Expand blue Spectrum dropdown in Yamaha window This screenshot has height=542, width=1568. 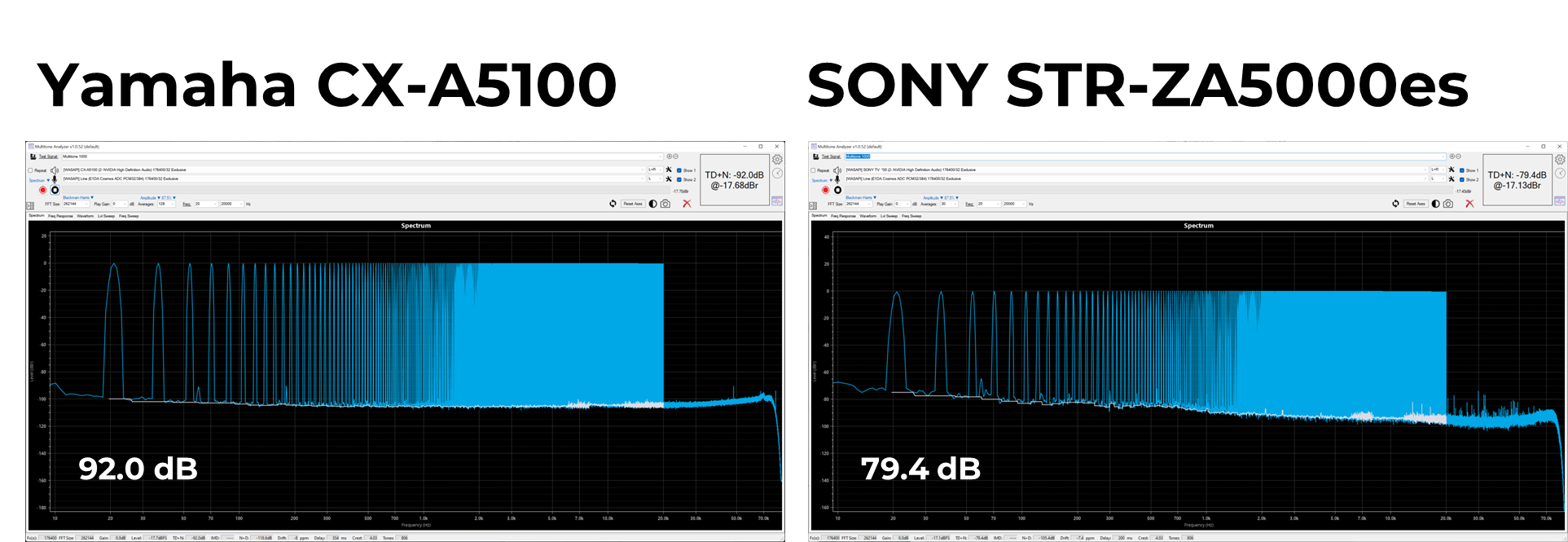(x=39, y=180)
